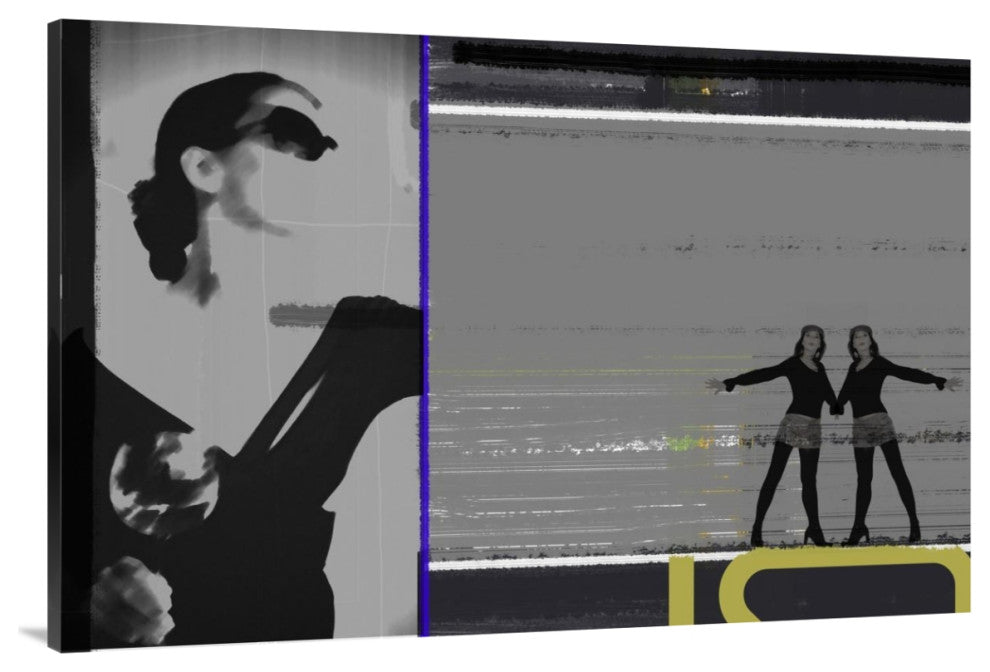The image size is (990, 672).
Task: Click the green-yellow speck in gray panel
Action: 682,441
